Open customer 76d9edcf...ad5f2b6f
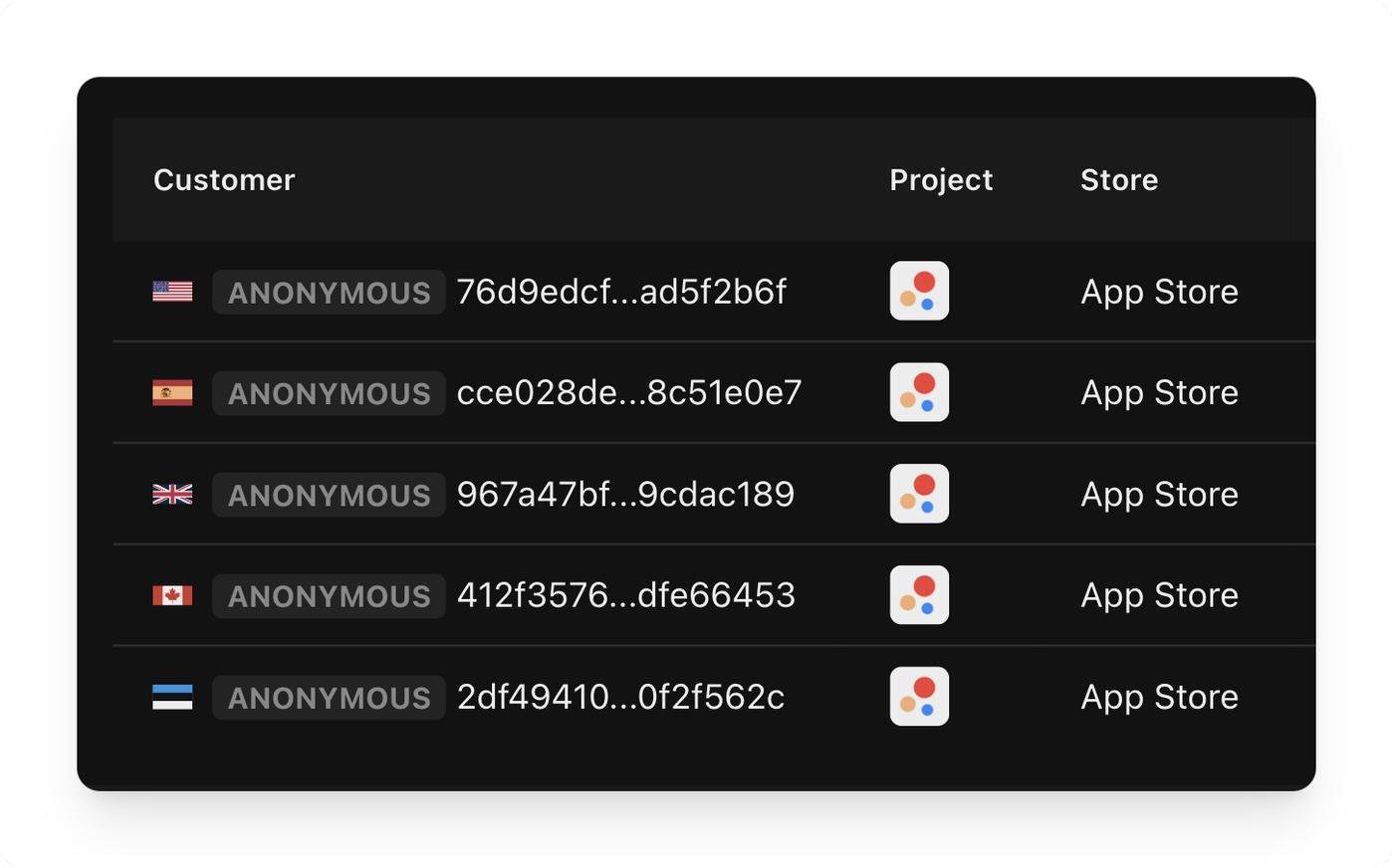The height and width of the screenshot is (868, 1394). tap(621, 292)
